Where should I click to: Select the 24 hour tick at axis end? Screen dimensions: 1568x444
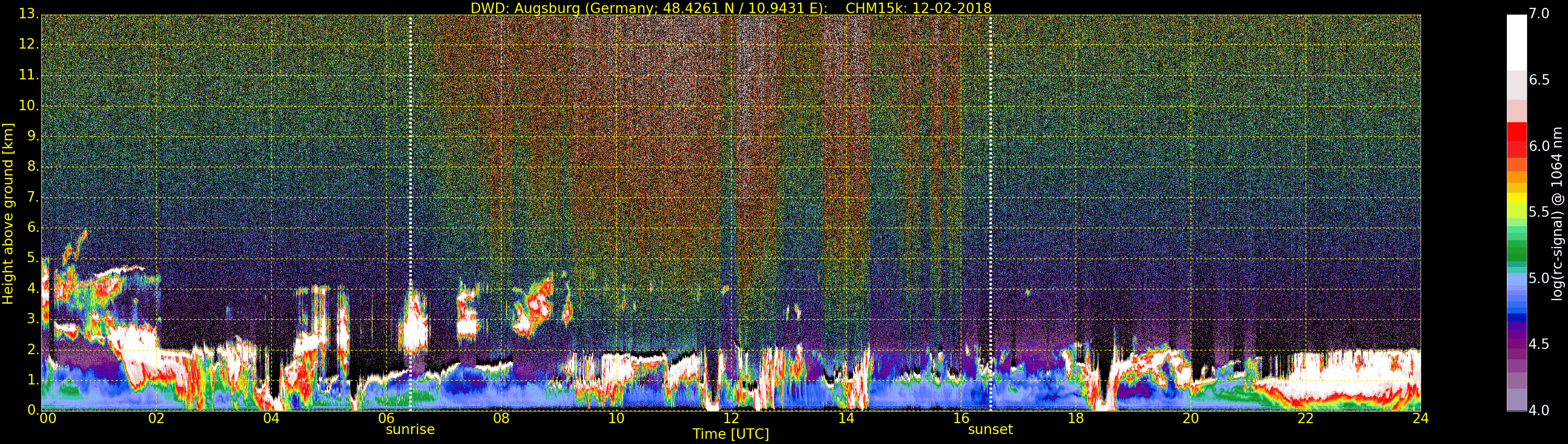click(1420, 418)
